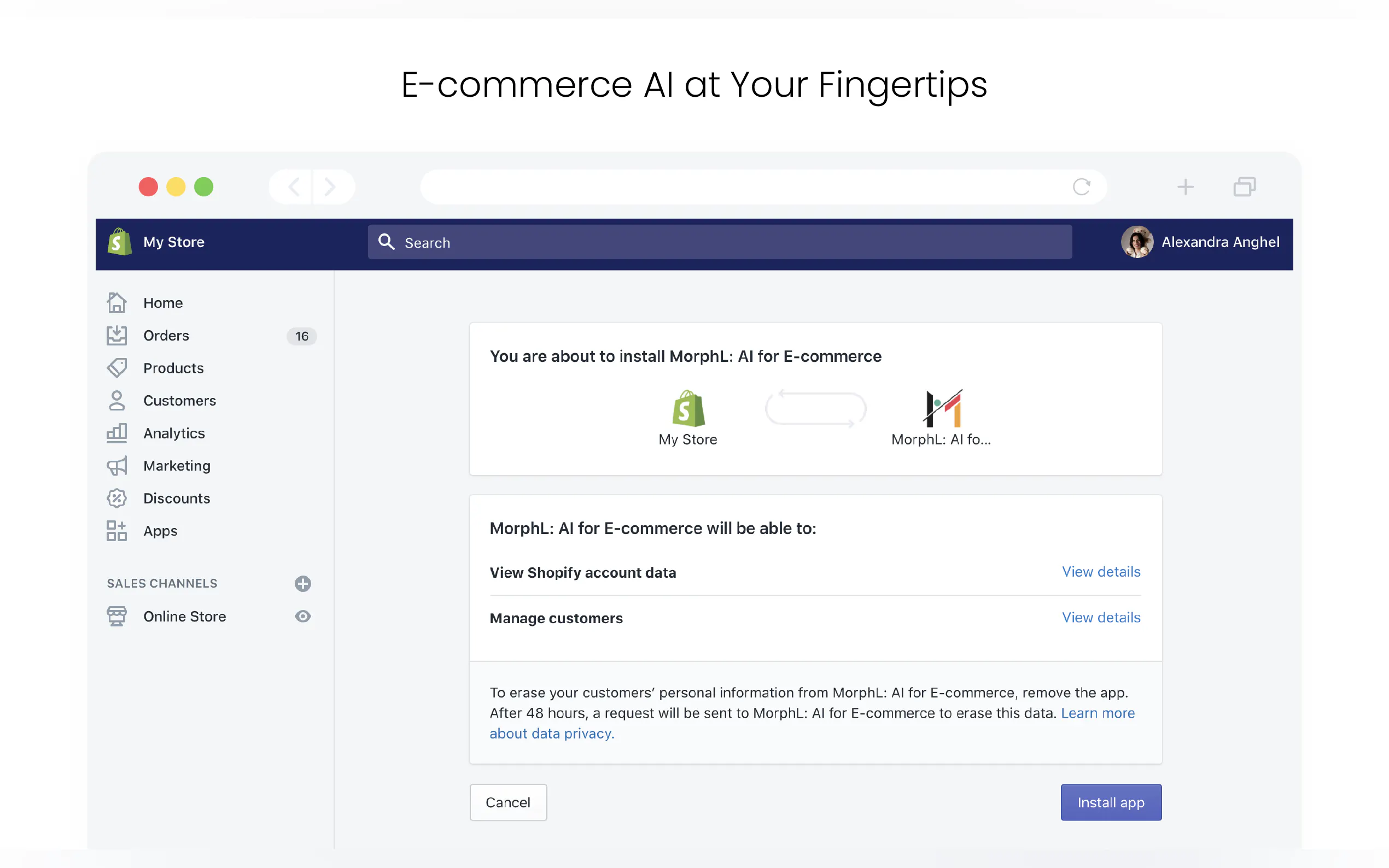The width and height of the screenshot is (1389, 868).
Task: Open a new browser tab with plus icon
Action: coord(1184,186)
